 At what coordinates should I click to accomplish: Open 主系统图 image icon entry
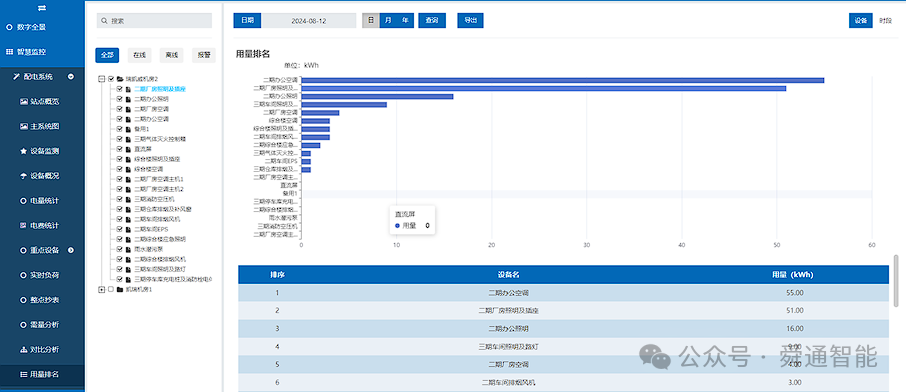click(24, 126)
